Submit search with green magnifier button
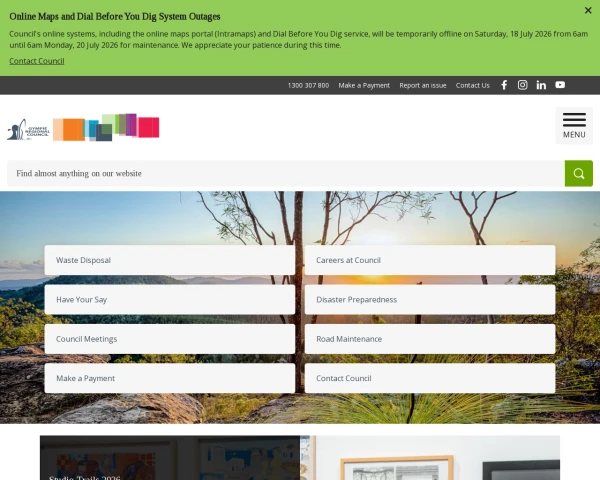 pyautogui.click(x=579, y=173)
